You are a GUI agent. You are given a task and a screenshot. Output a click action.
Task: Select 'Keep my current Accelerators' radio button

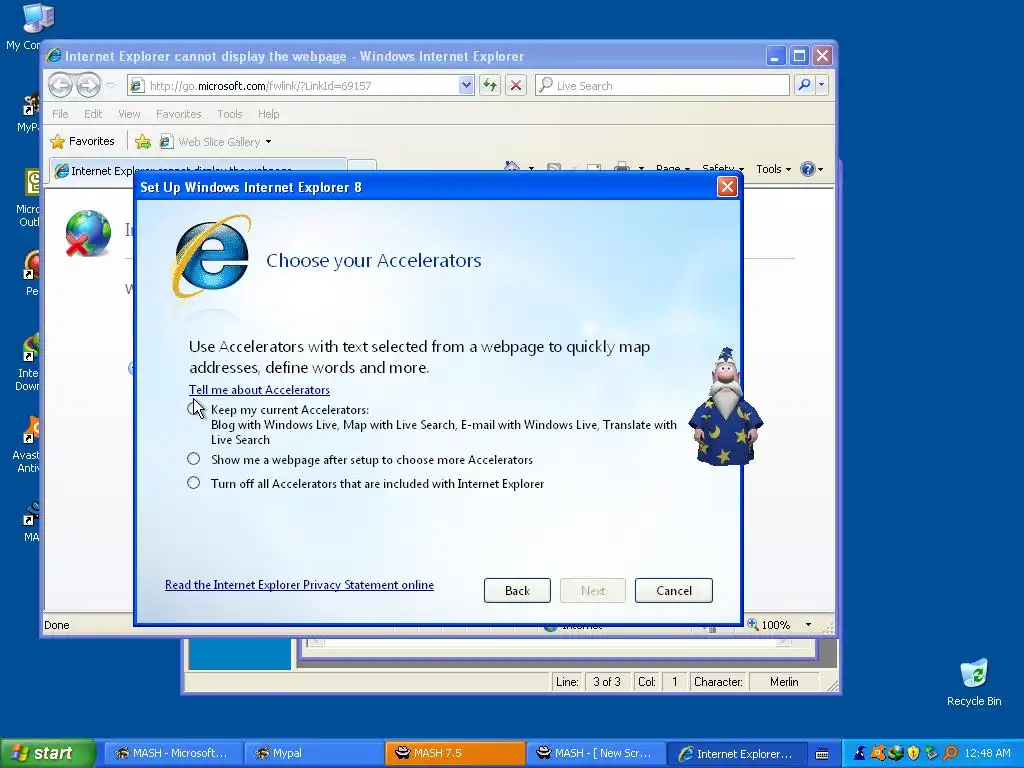coord(193,409)
